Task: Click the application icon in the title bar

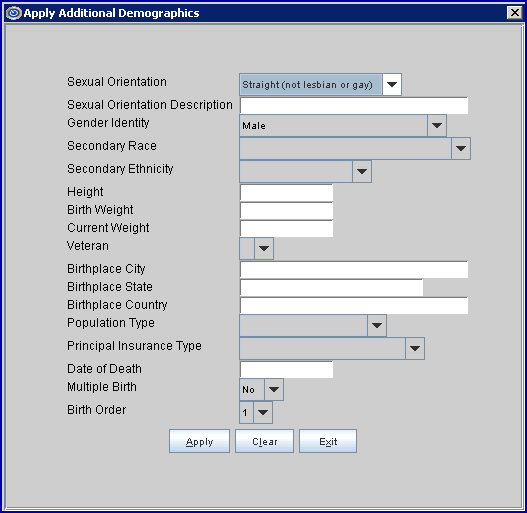Action: coord(14,13)
